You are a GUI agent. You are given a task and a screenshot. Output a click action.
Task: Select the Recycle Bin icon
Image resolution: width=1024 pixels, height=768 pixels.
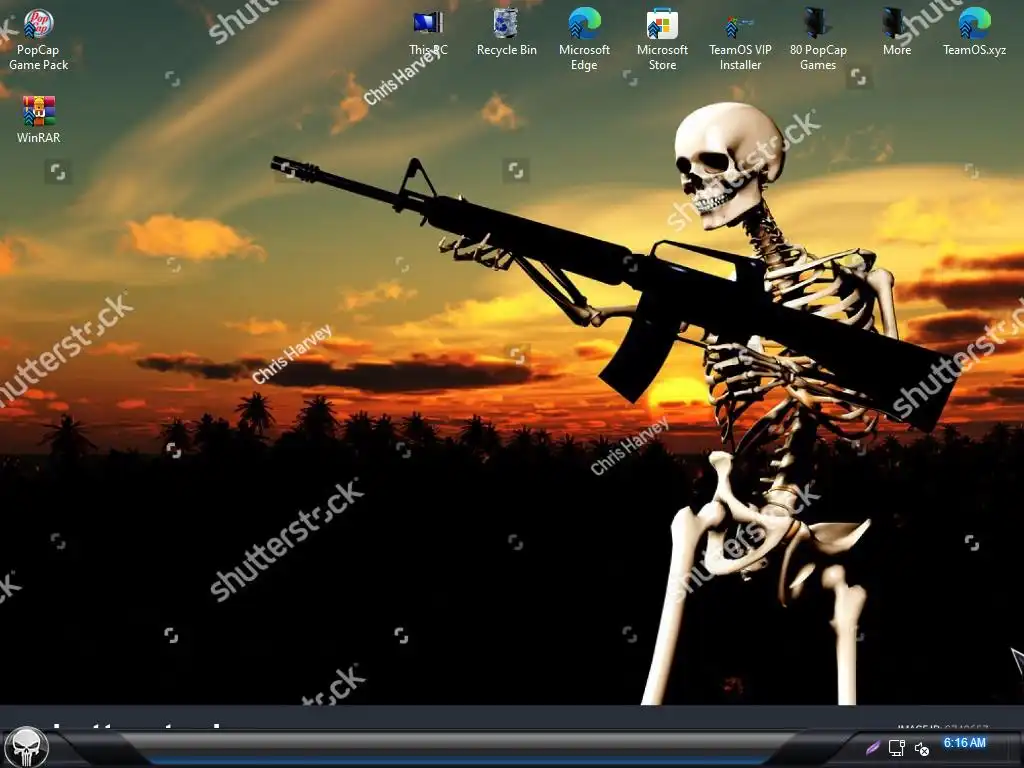pos(506,33)
